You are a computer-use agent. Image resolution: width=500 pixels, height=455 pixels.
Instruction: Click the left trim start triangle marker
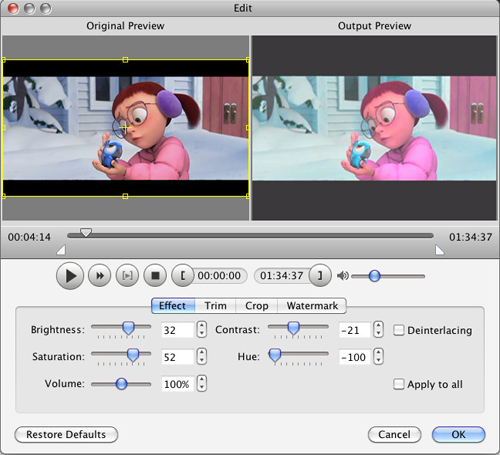(62, 250)
